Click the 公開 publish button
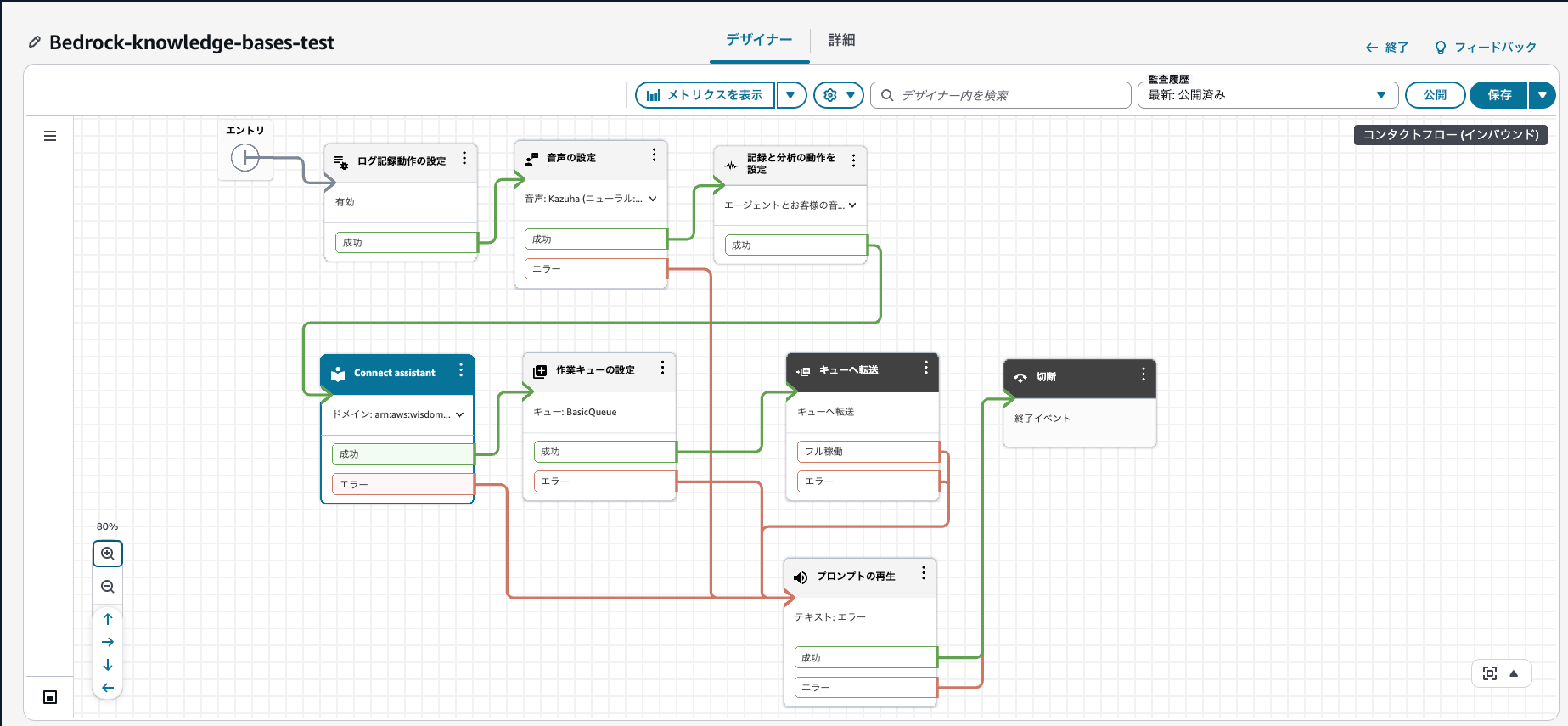 (x=1435, y=95)
